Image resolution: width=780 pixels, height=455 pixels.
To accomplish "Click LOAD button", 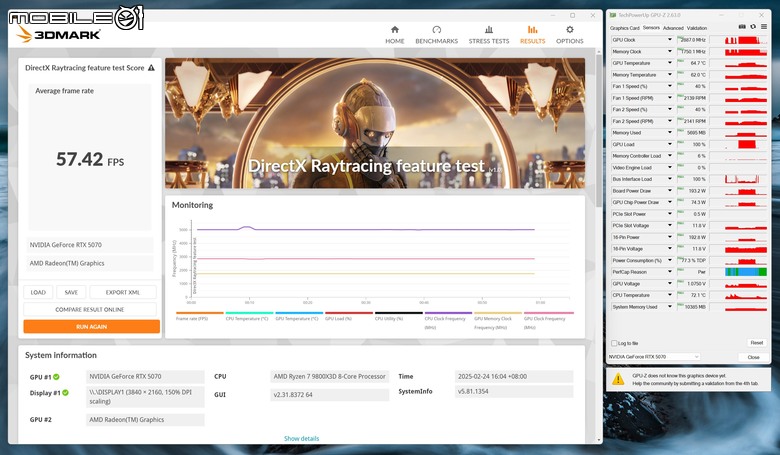I will click(38, 292).
